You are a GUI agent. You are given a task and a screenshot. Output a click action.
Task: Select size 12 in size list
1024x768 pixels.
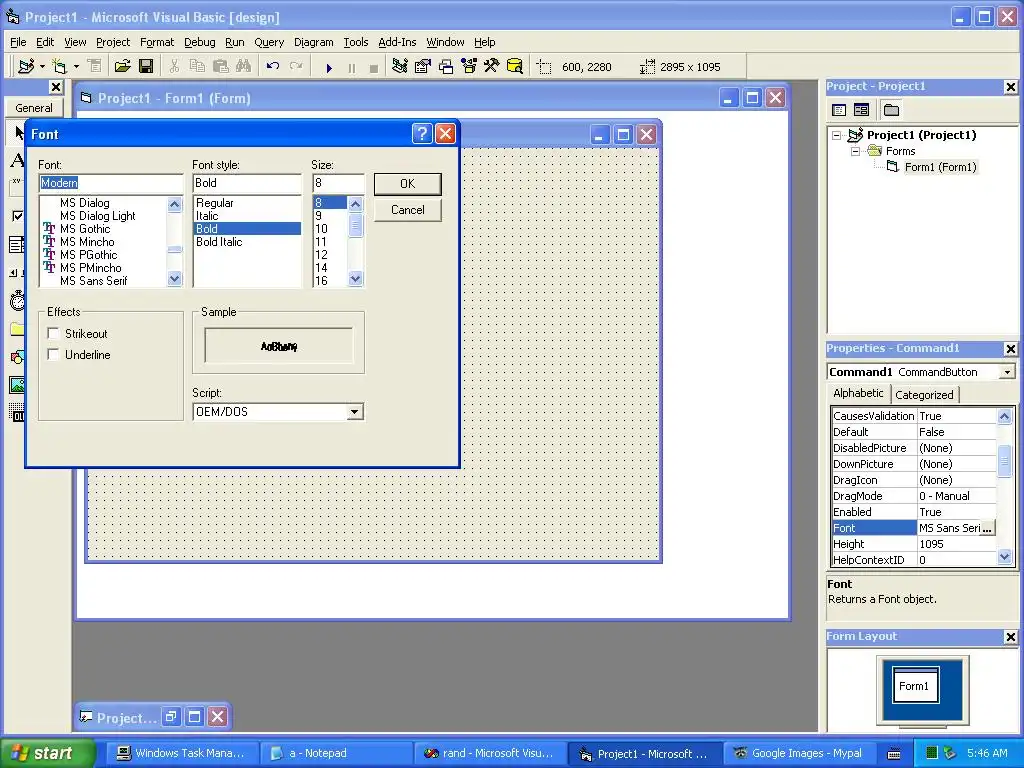pyautogui.click(x=321, y=255)
